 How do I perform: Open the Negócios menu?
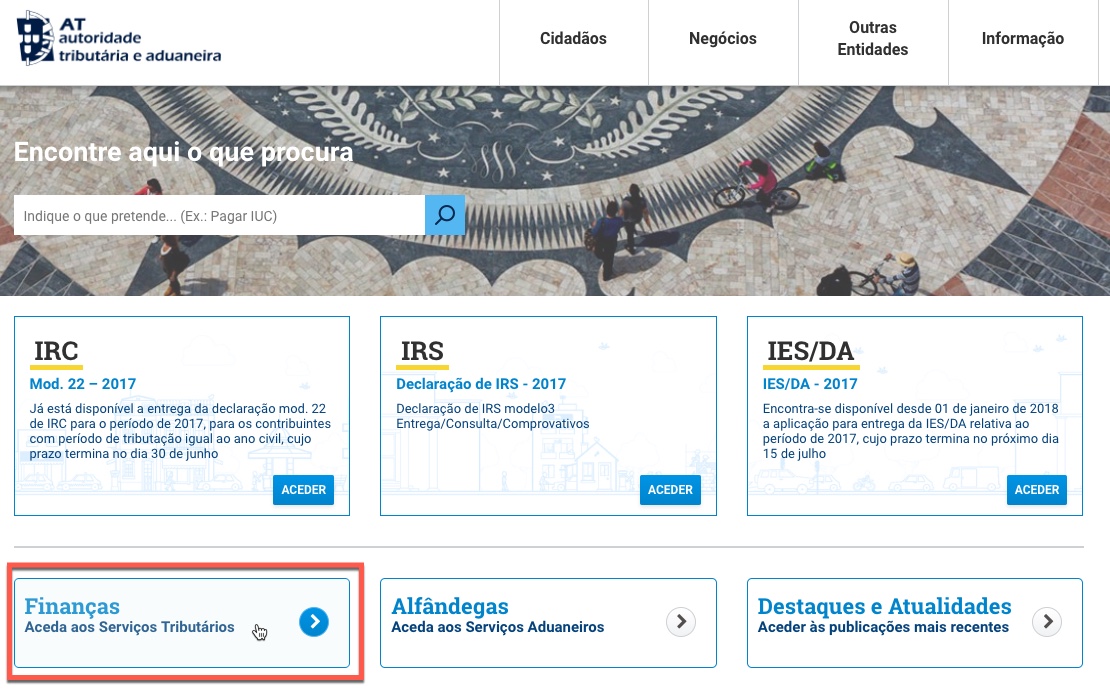click(723, 39)
